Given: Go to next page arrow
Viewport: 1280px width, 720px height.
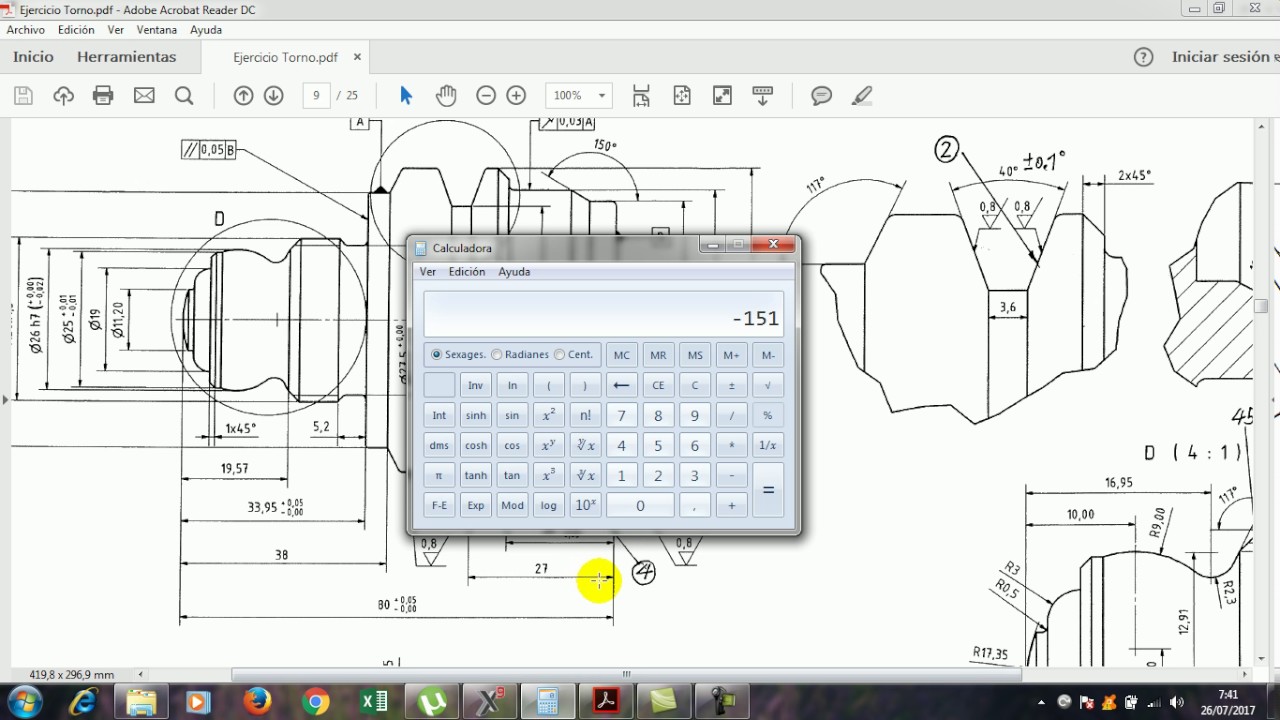Looking at the screenshot, I should point(274,96).
